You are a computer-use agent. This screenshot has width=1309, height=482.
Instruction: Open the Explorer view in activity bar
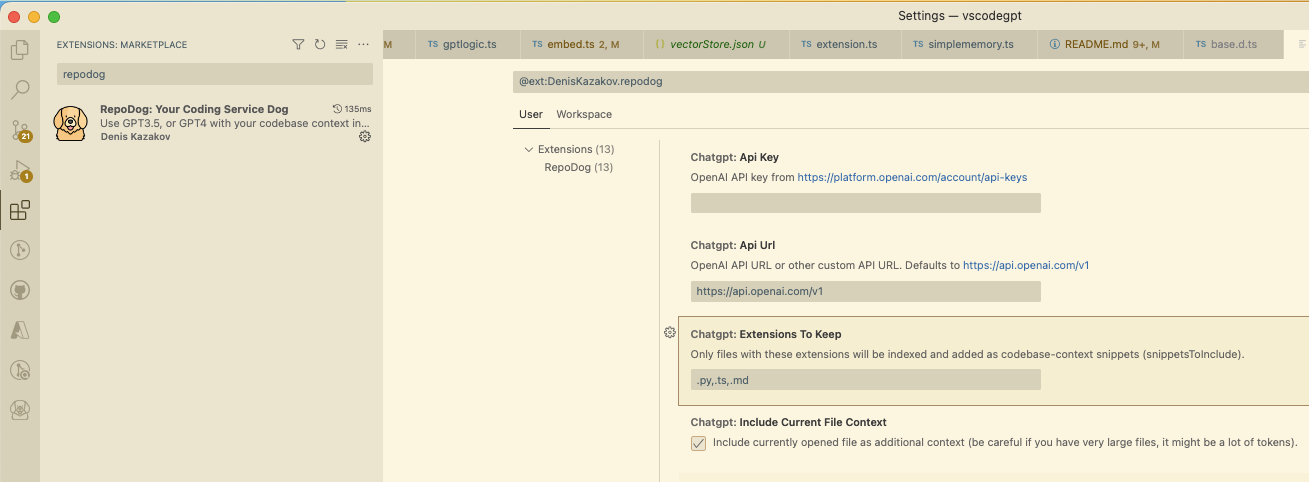pyautogui.click(x=19, y=50)
